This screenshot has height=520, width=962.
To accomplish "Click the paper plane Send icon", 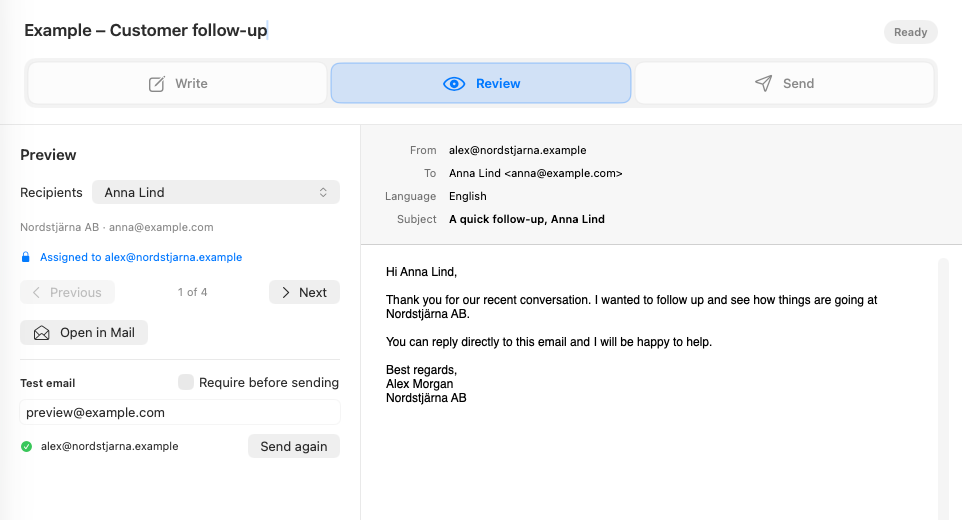I will click(x=763, y=83).
